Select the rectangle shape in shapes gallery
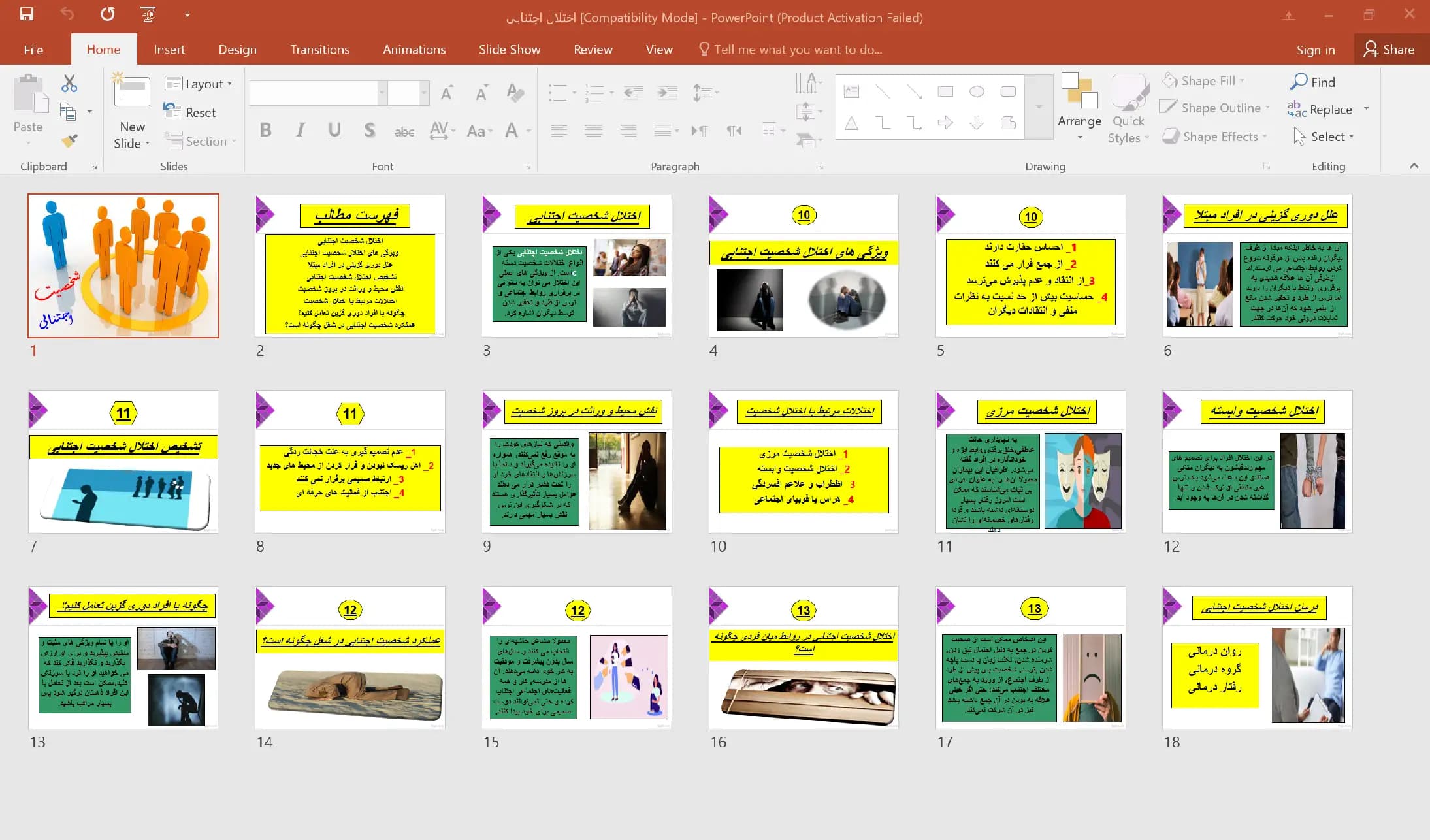The height and width of the screenshot is (840, 1430). (945, 91)
